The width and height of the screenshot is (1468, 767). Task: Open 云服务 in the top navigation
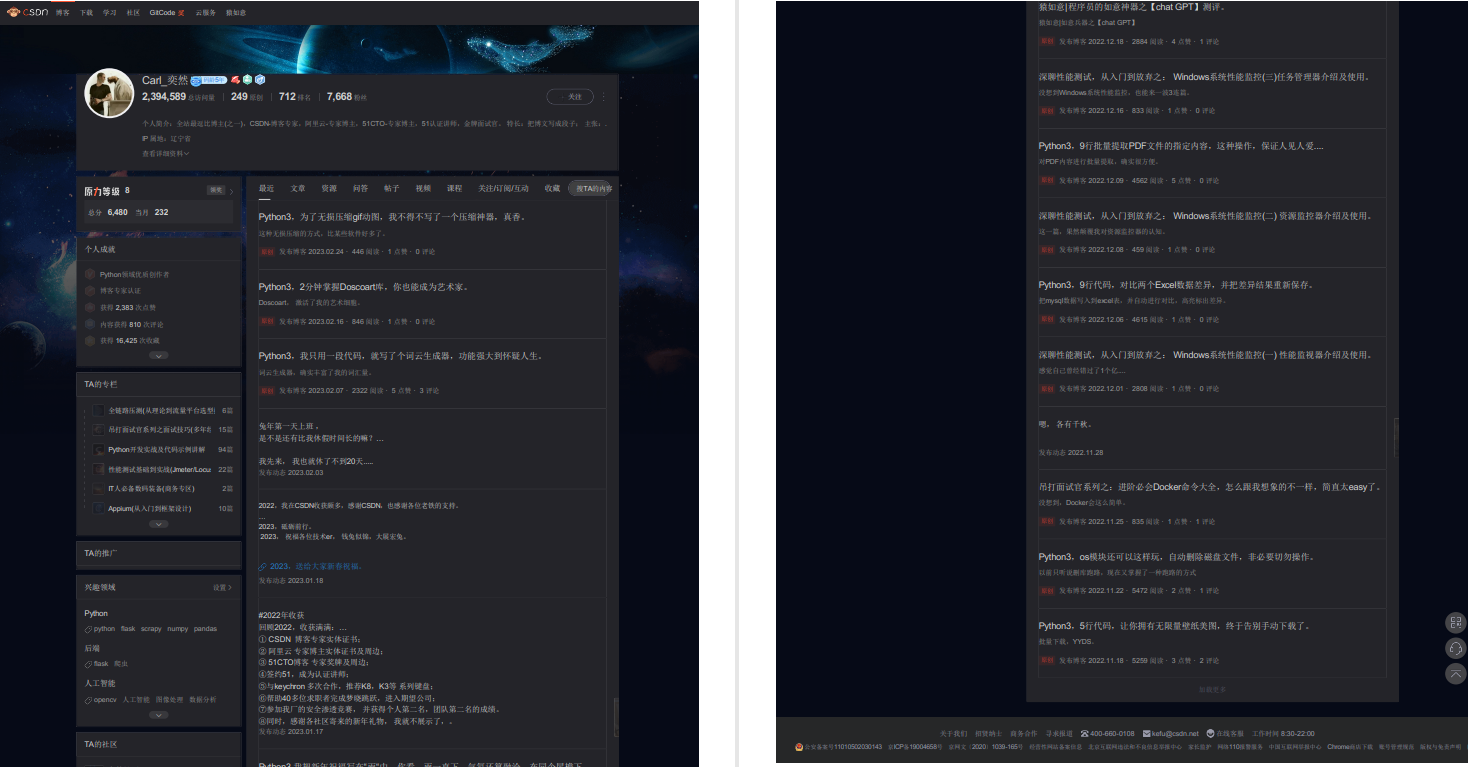pos(206,13)
